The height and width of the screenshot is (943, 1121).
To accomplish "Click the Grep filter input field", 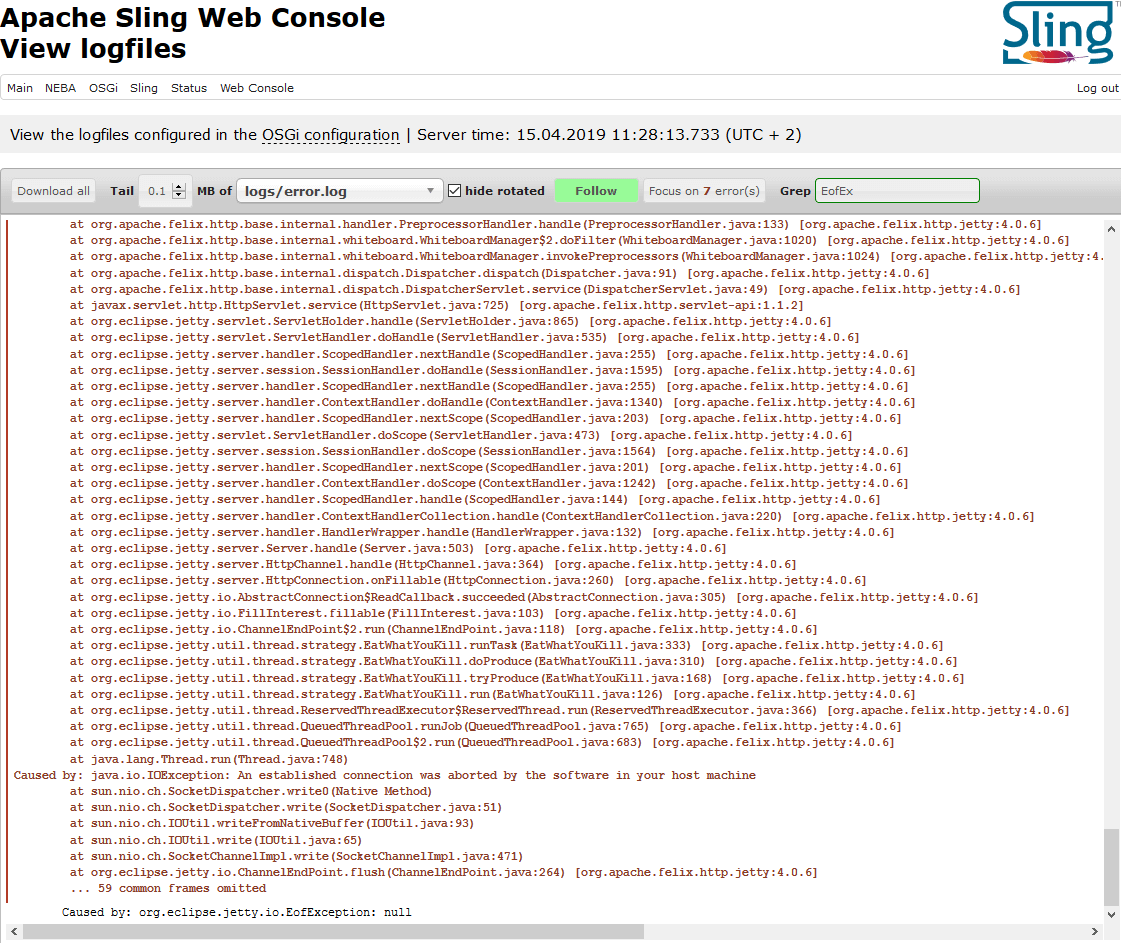I will [897, 191].
